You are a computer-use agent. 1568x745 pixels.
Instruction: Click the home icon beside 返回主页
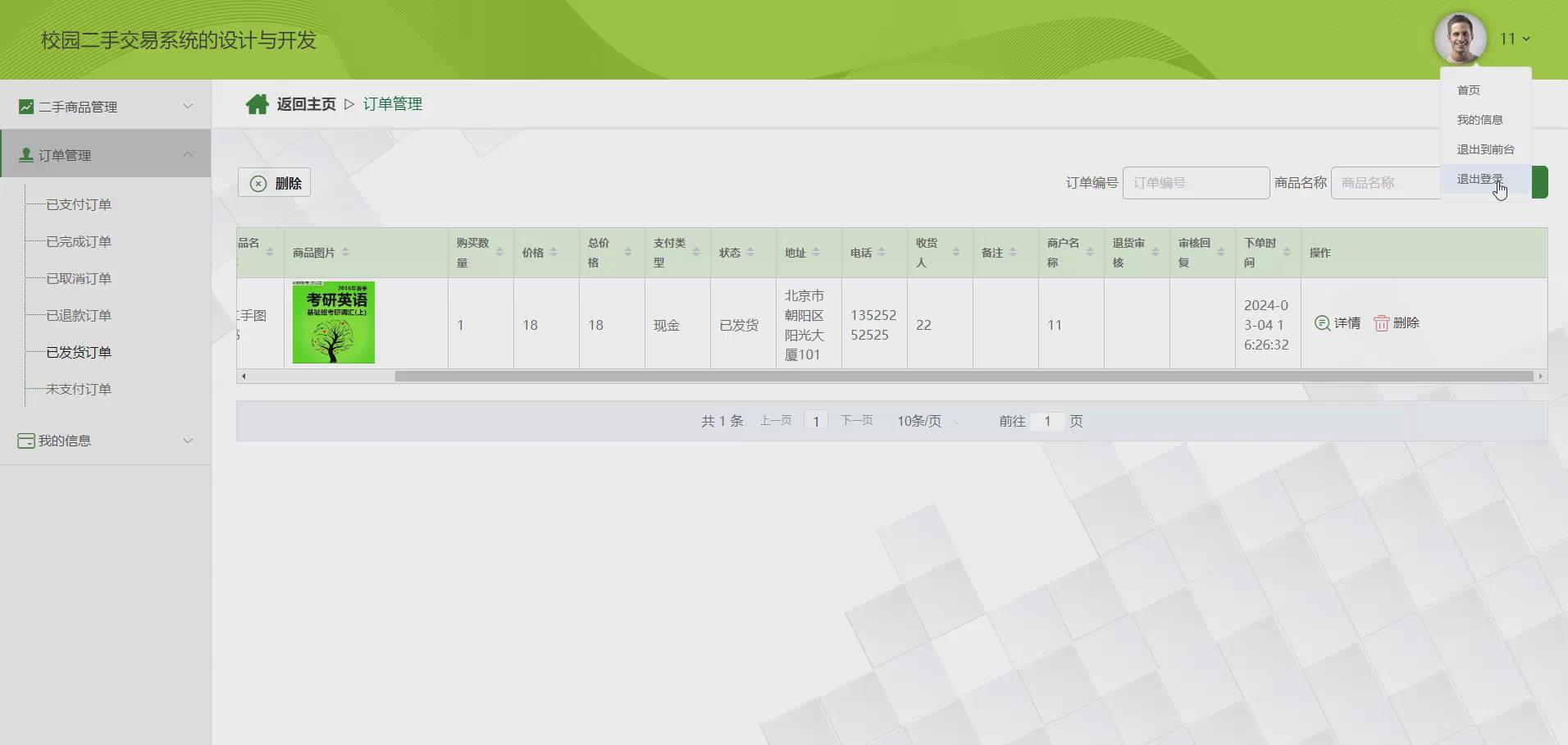258,104
